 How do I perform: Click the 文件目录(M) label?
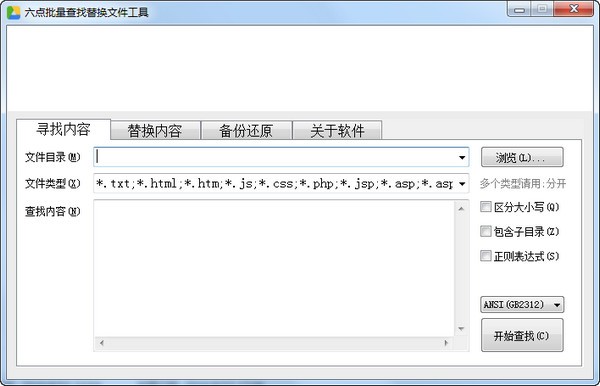(x=53, y=157)
